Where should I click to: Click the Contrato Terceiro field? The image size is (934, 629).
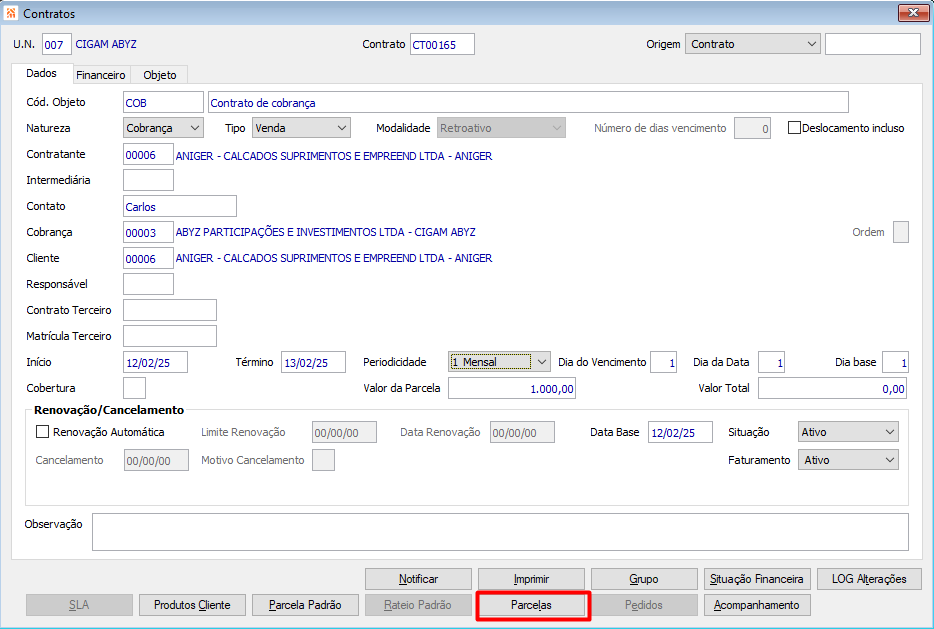(x=170, y=310)
